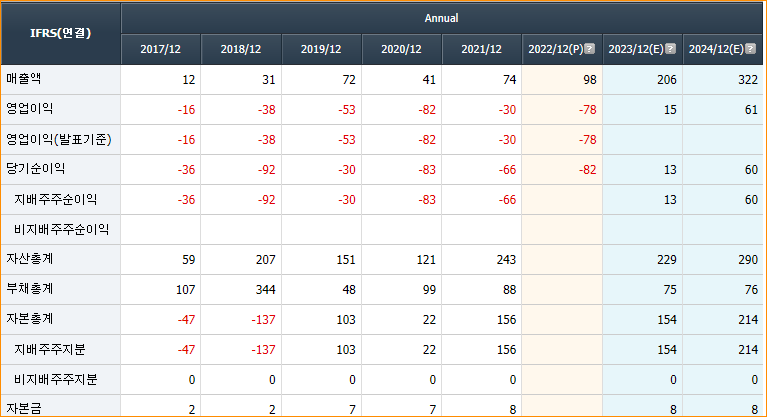Click the 2024/12(E) column header text
Viewport: 767px width, 417px height.
point(716,49)
